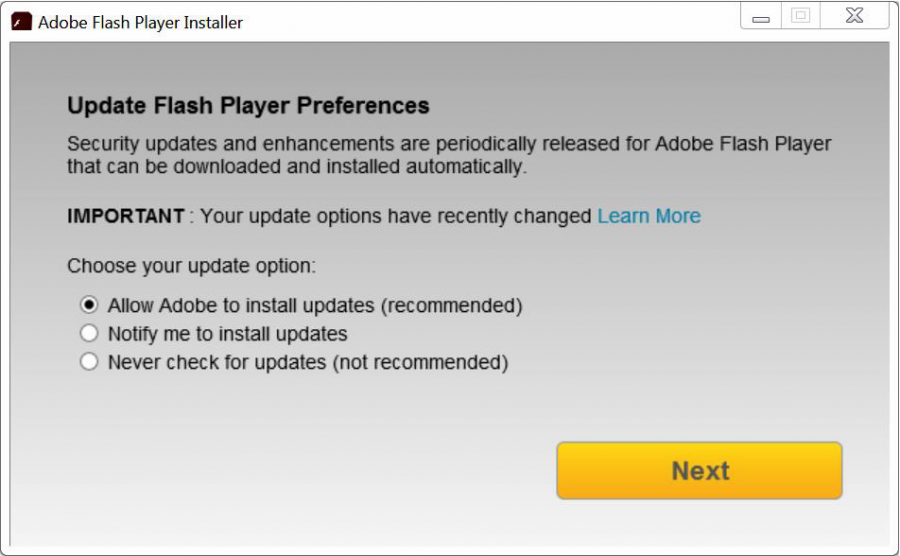Click the 'Notify me to install updates' label text
The height and width of the screenshot is (556, 900).
(x=228, y=334)
